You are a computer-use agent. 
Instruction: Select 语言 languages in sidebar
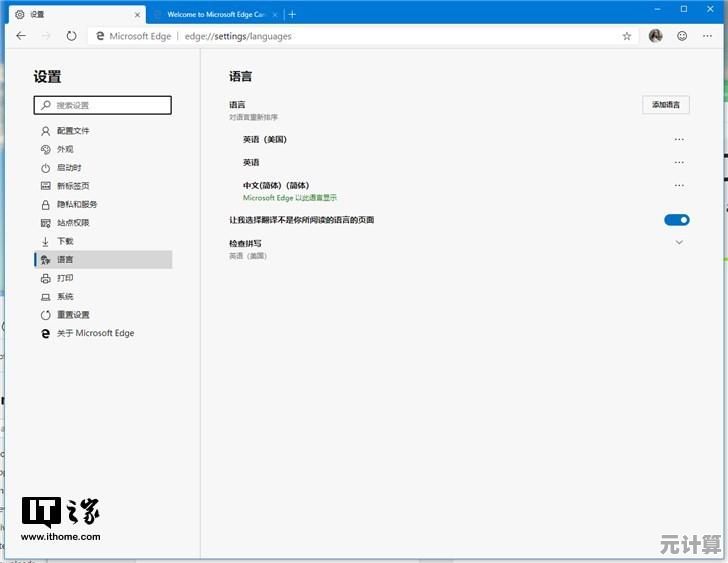(103, 259)
